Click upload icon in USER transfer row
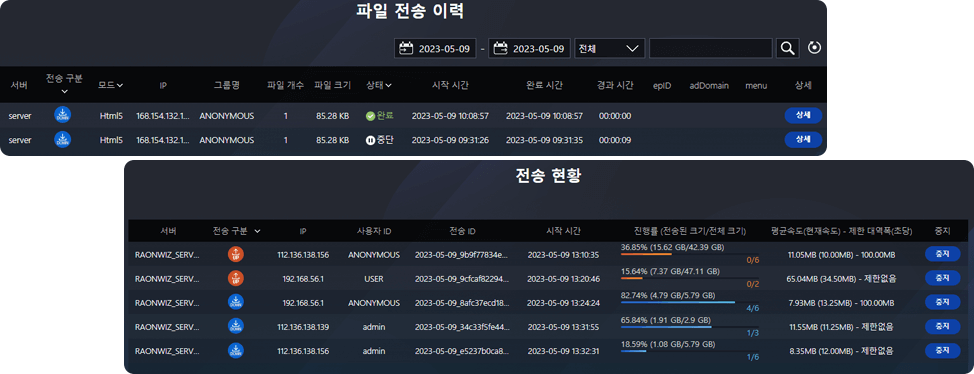The height and width of the screenshot is (374, 974). (x=236, y=278)
